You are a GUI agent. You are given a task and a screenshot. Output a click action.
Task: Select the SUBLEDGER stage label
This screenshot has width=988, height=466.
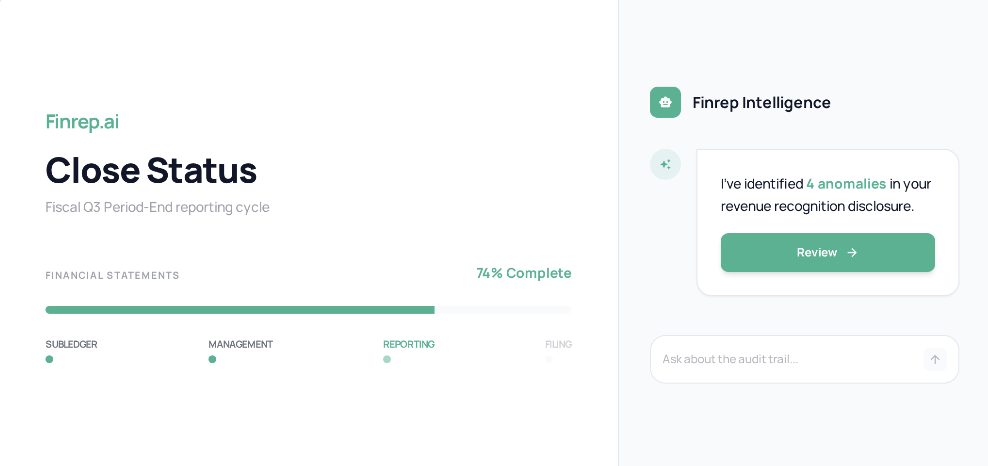tap(71, 344)
